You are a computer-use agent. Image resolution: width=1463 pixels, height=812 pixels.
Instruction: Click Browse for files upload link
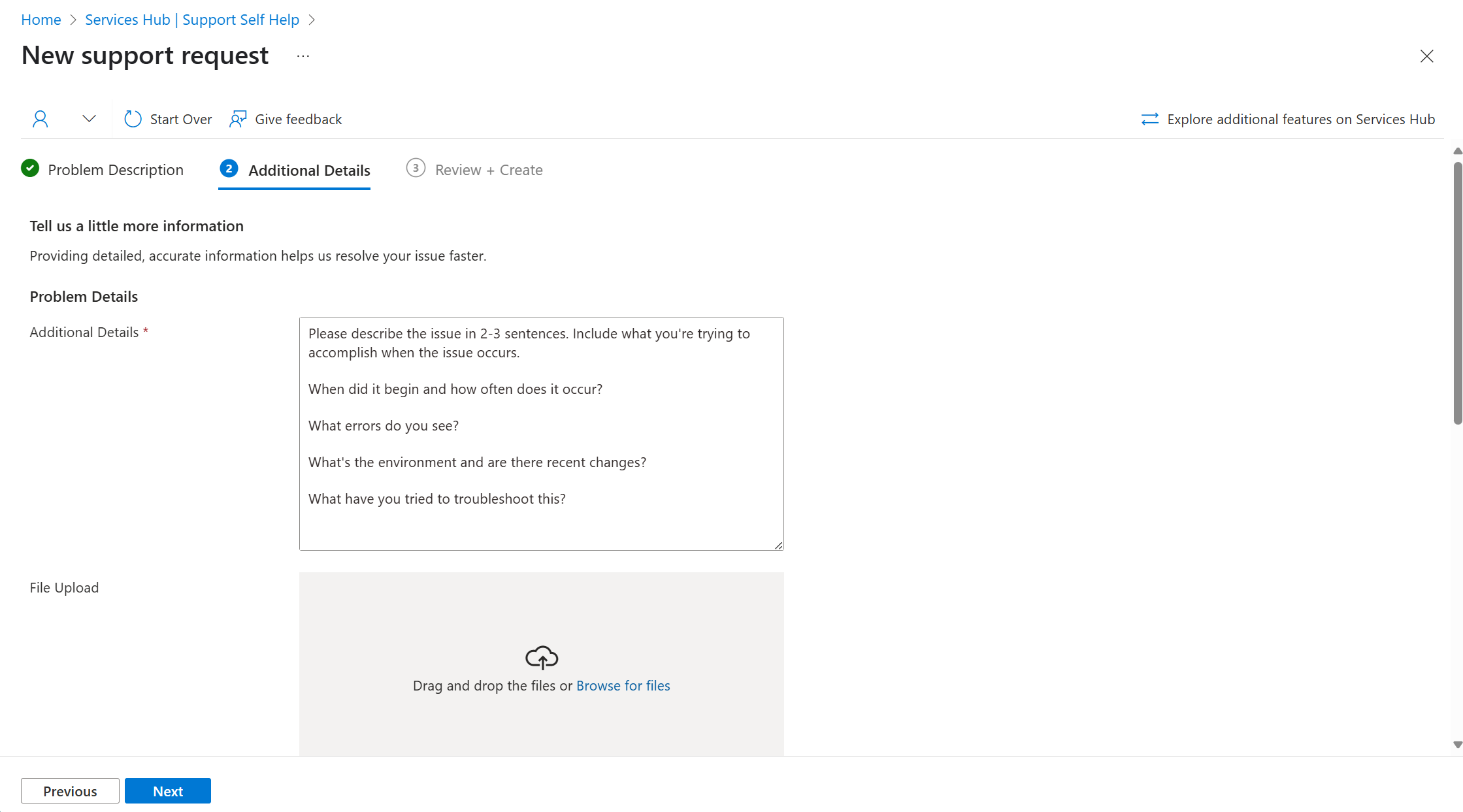(622, 685)
